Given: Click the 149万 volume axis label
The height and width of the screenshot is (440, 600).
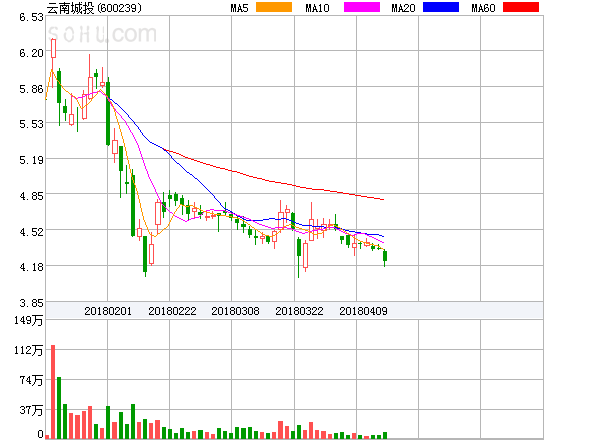Looking at the screenshot, I should pos(29,320).
